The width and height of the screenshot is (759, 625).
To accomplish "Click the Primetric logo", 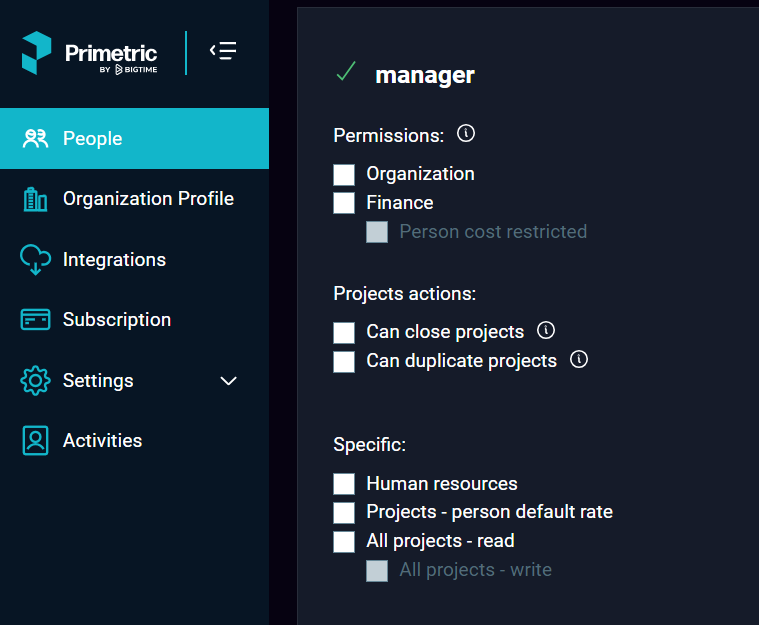I will (90, 53).
